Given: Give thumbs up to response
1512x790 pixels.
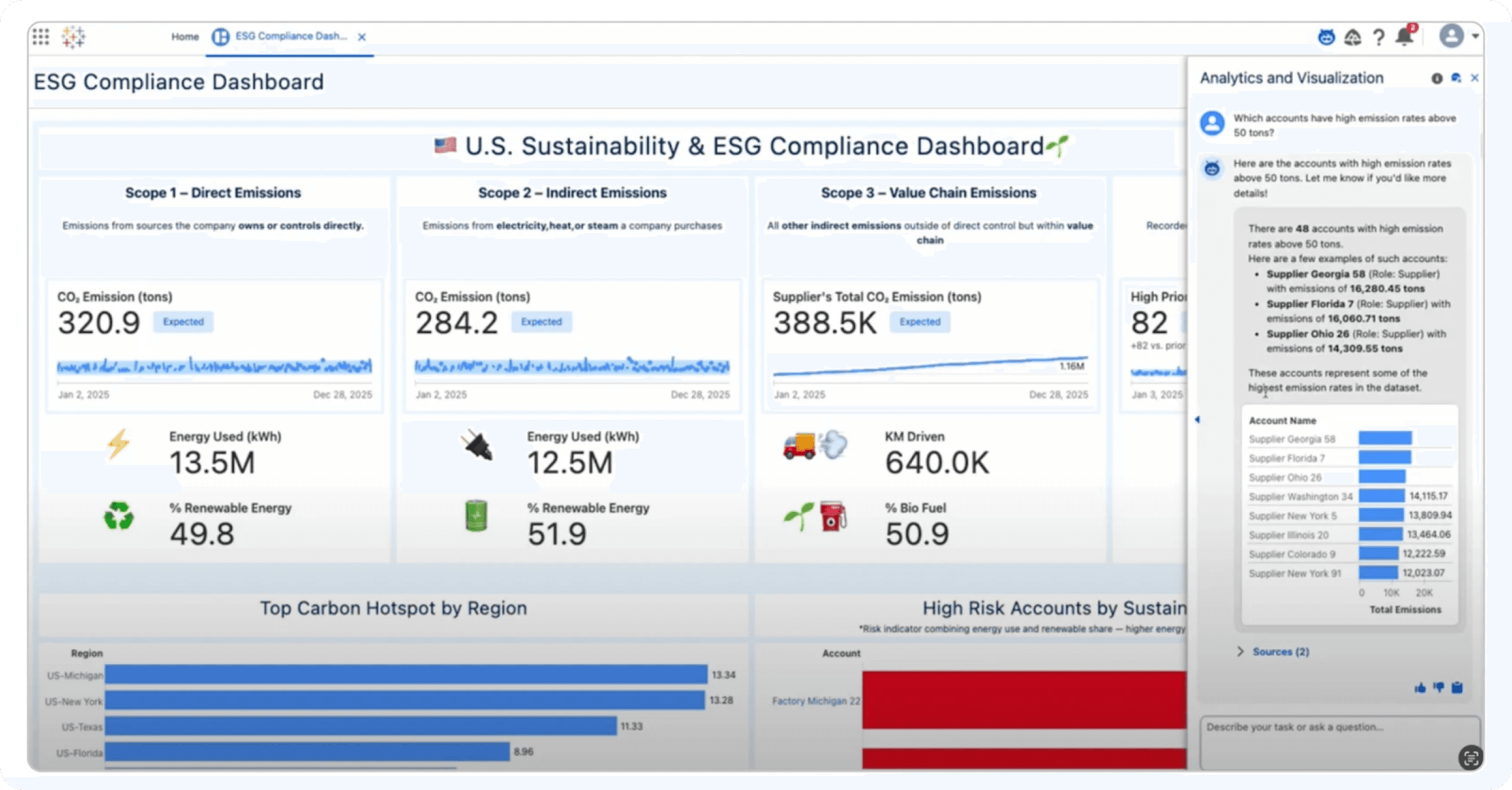Looking at the screenshot, I should tap(1420, 688).
